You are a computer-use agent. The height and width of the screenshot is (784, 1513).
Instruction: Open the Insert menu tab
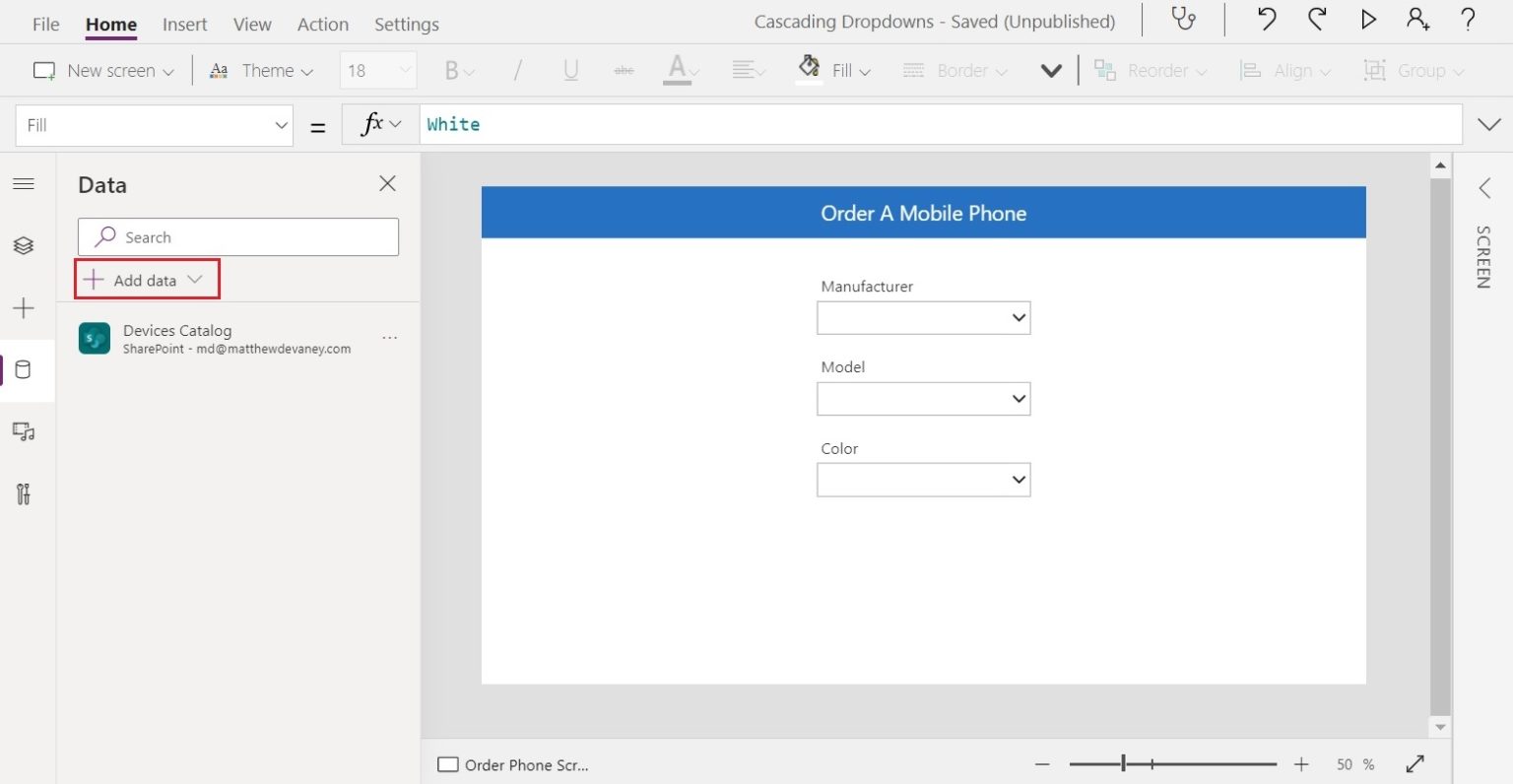(184, 25)
